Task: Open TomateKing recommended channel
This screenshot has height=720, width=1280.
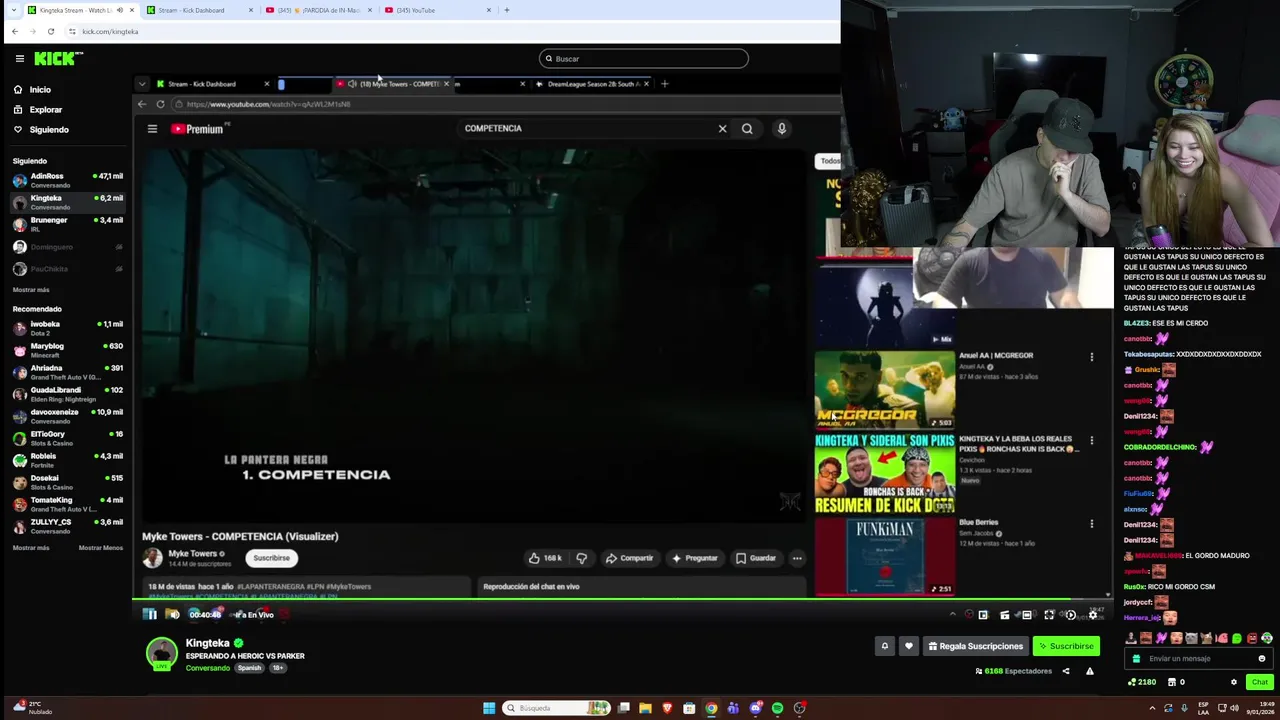Action: [67, 504]
